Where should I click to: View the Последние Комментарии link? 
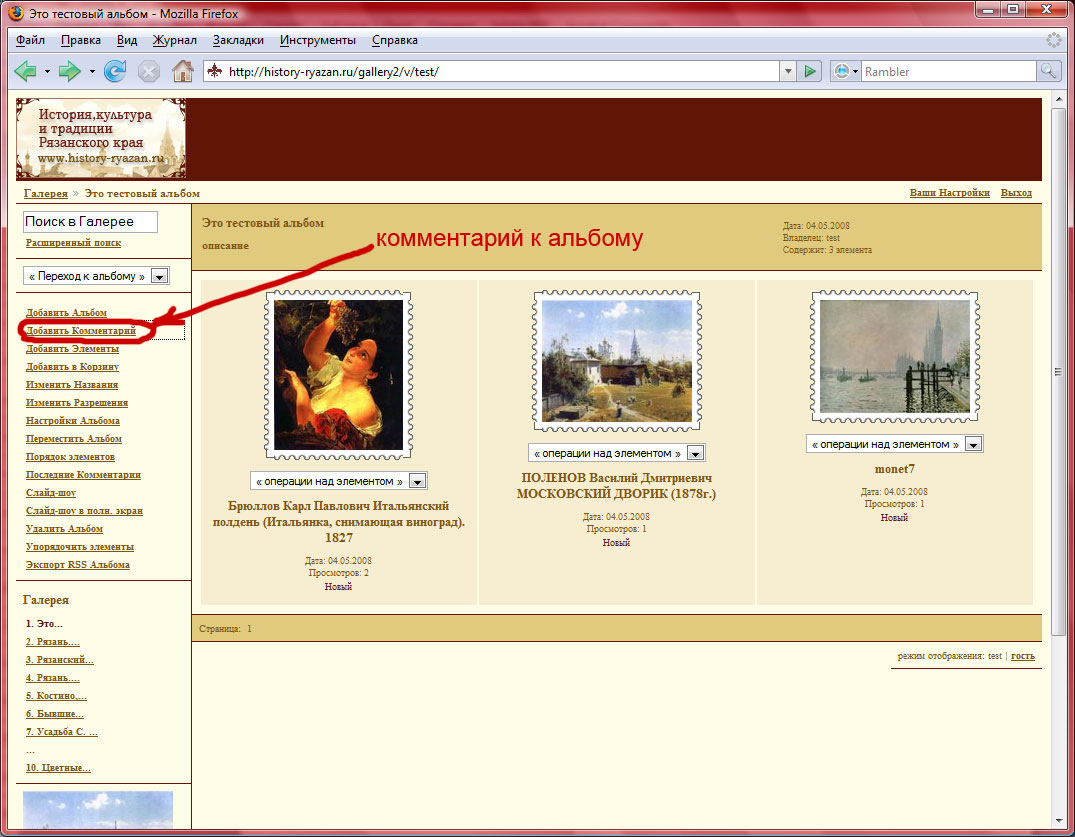[x=84, y=474]
